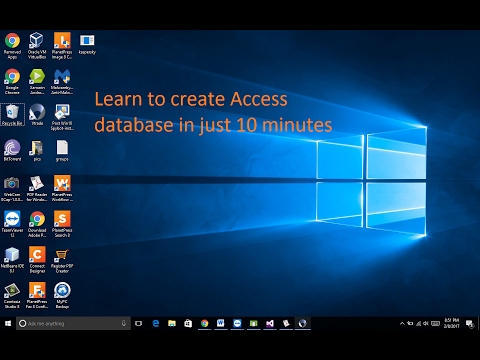The image size is (480, 360).
Task: Open Task View on the taskbar
Action: click(139, 323)
